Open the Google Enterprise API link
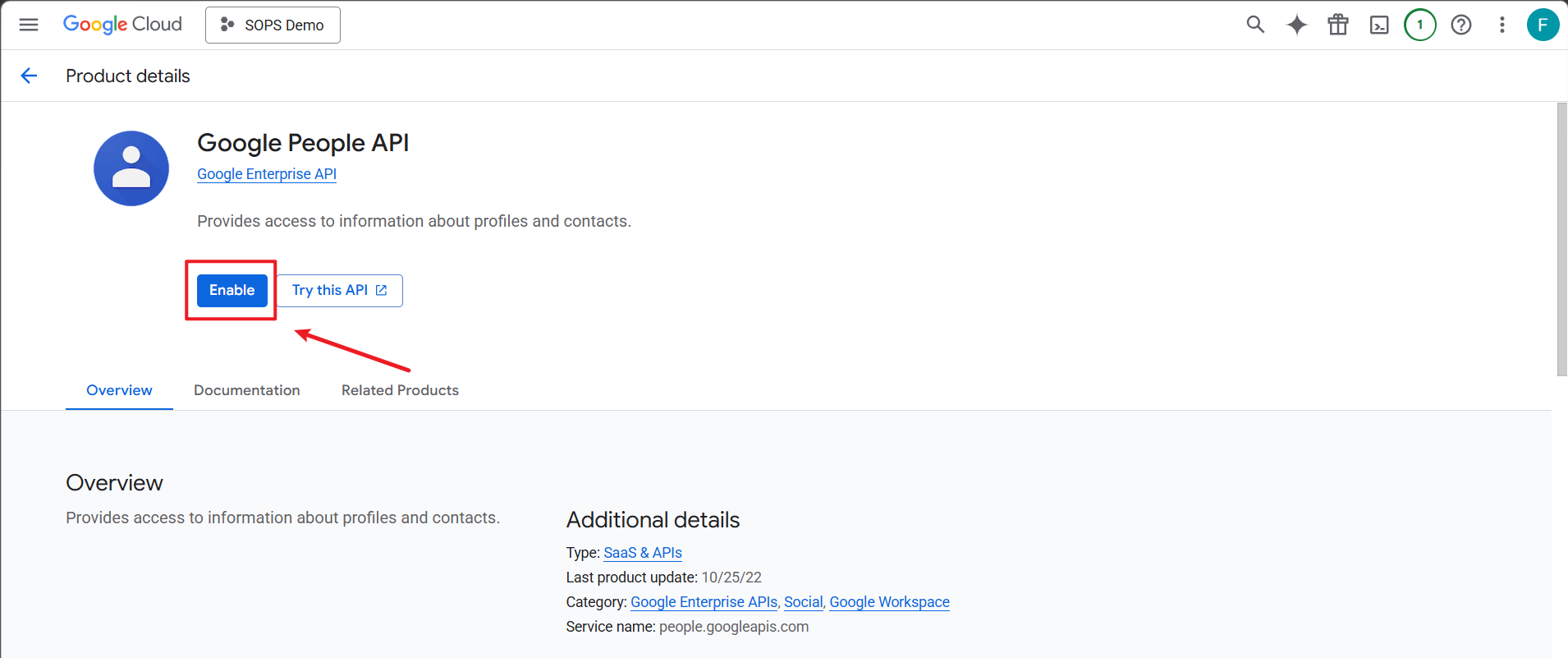Viewport: 1568px width, 658px height. click(267, 174)
